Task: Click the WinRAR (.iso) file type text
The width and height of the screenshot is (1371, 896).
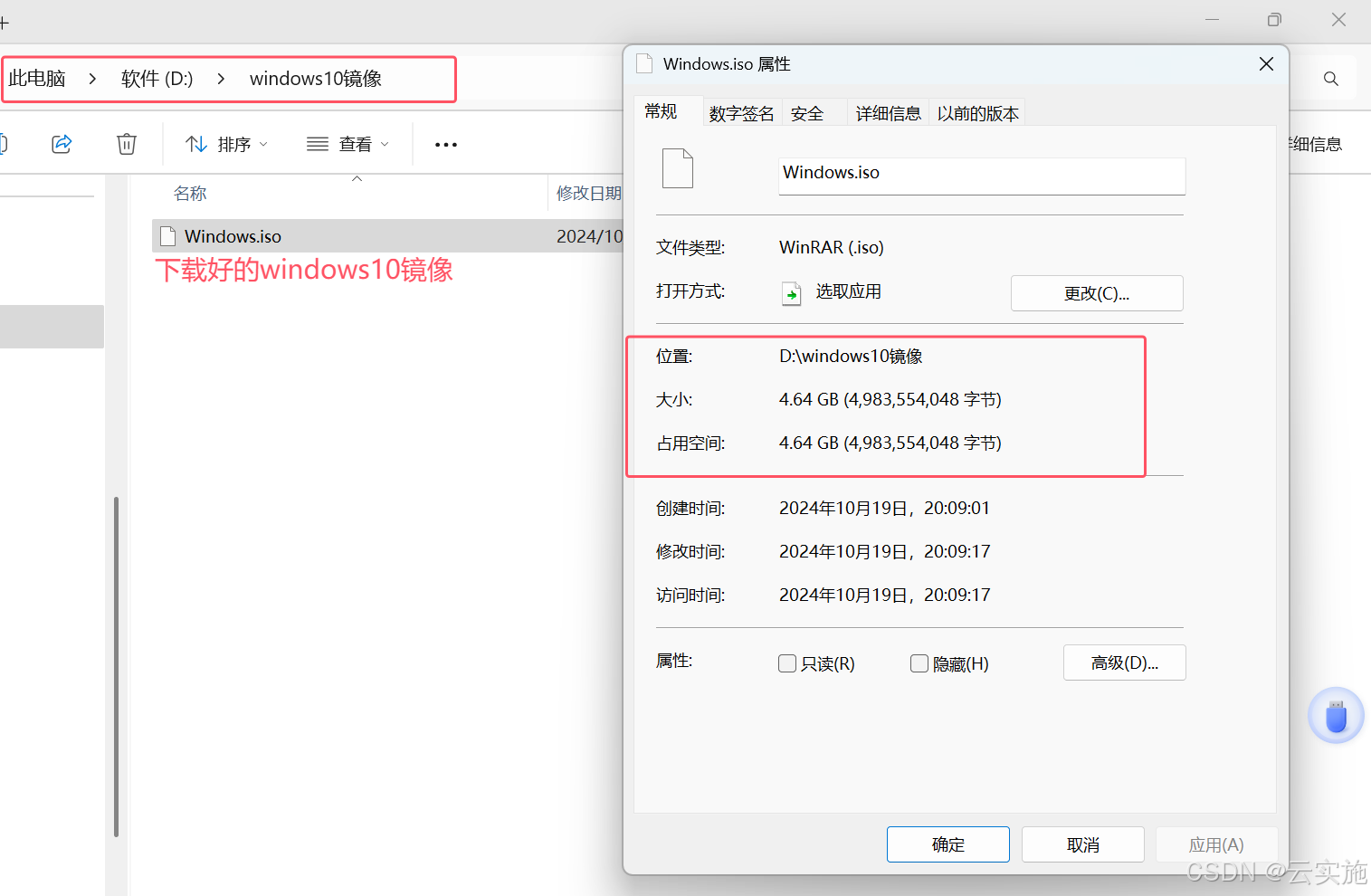Action: pyautogui.click(x=832, y=247)
